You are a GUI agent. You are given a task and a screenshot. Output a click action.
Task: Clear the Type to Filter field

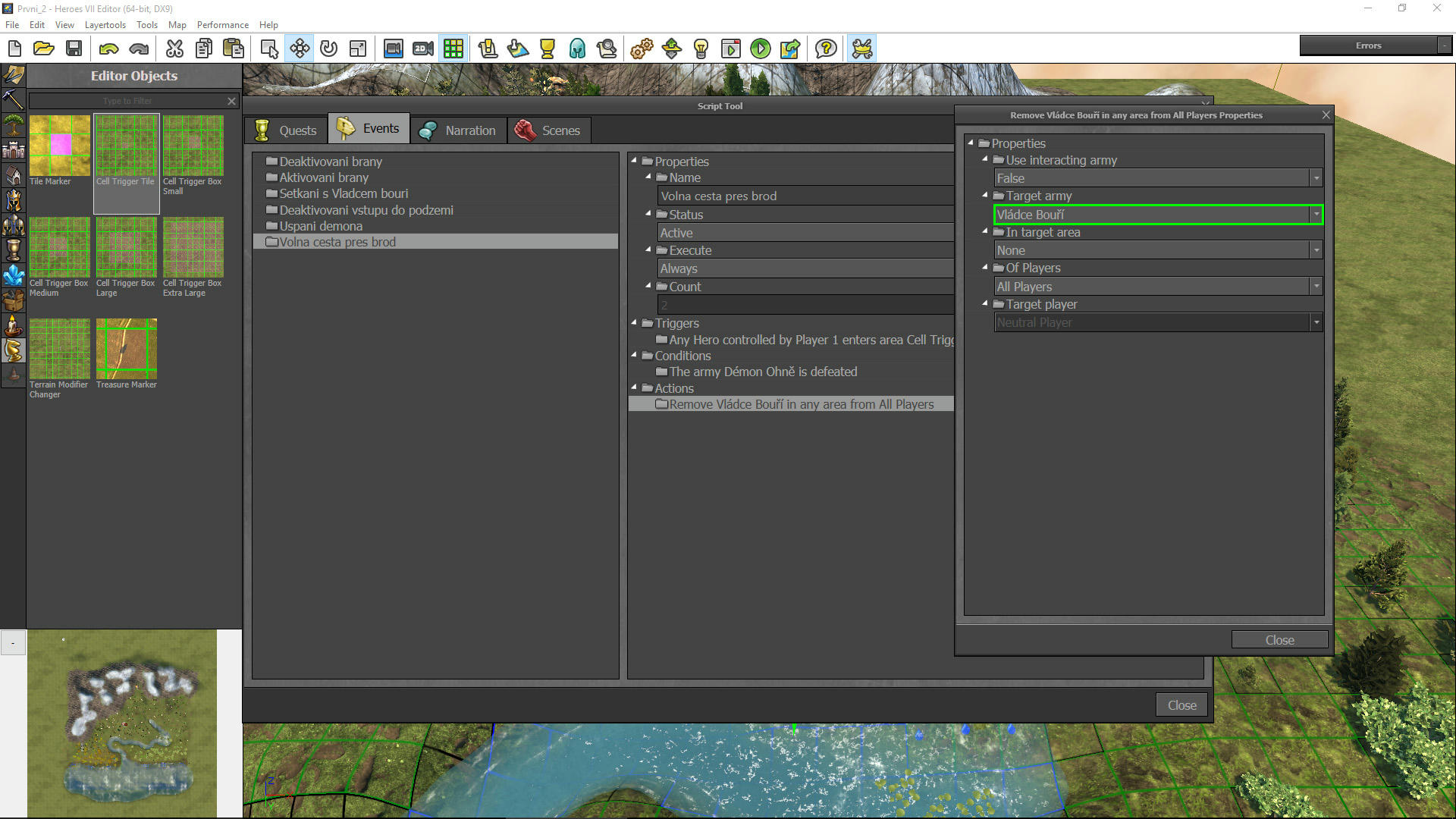(x=231, y=101)
